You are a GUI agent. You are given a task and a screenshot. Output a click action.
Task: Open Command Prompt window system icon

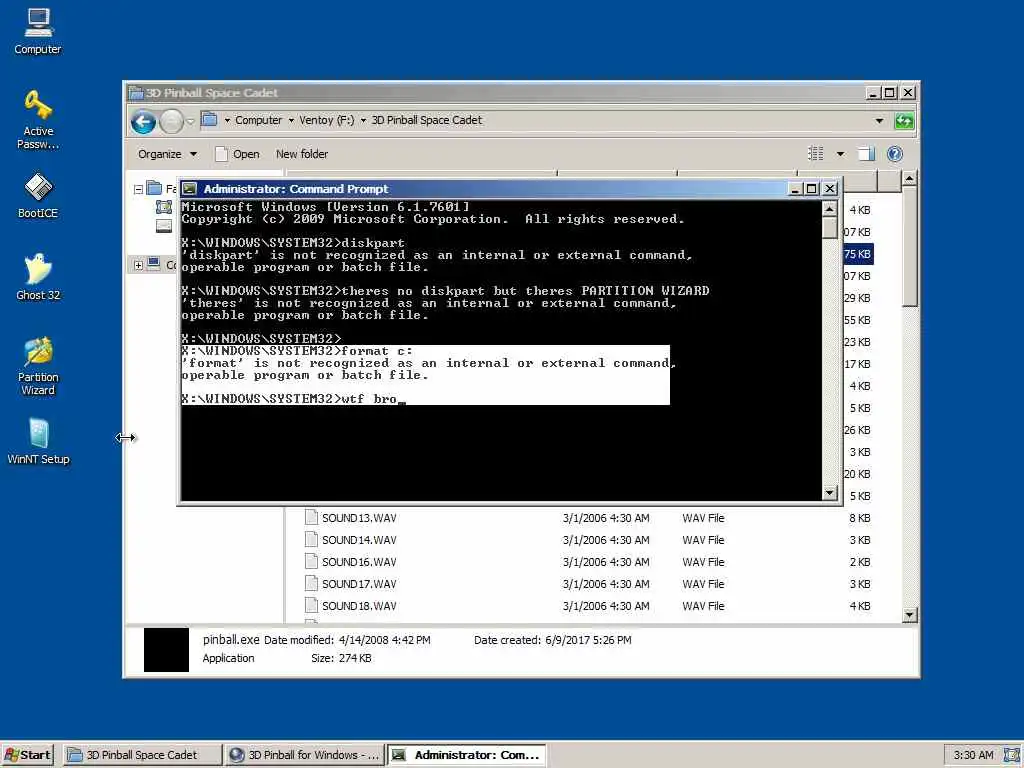tap(189, 189)
